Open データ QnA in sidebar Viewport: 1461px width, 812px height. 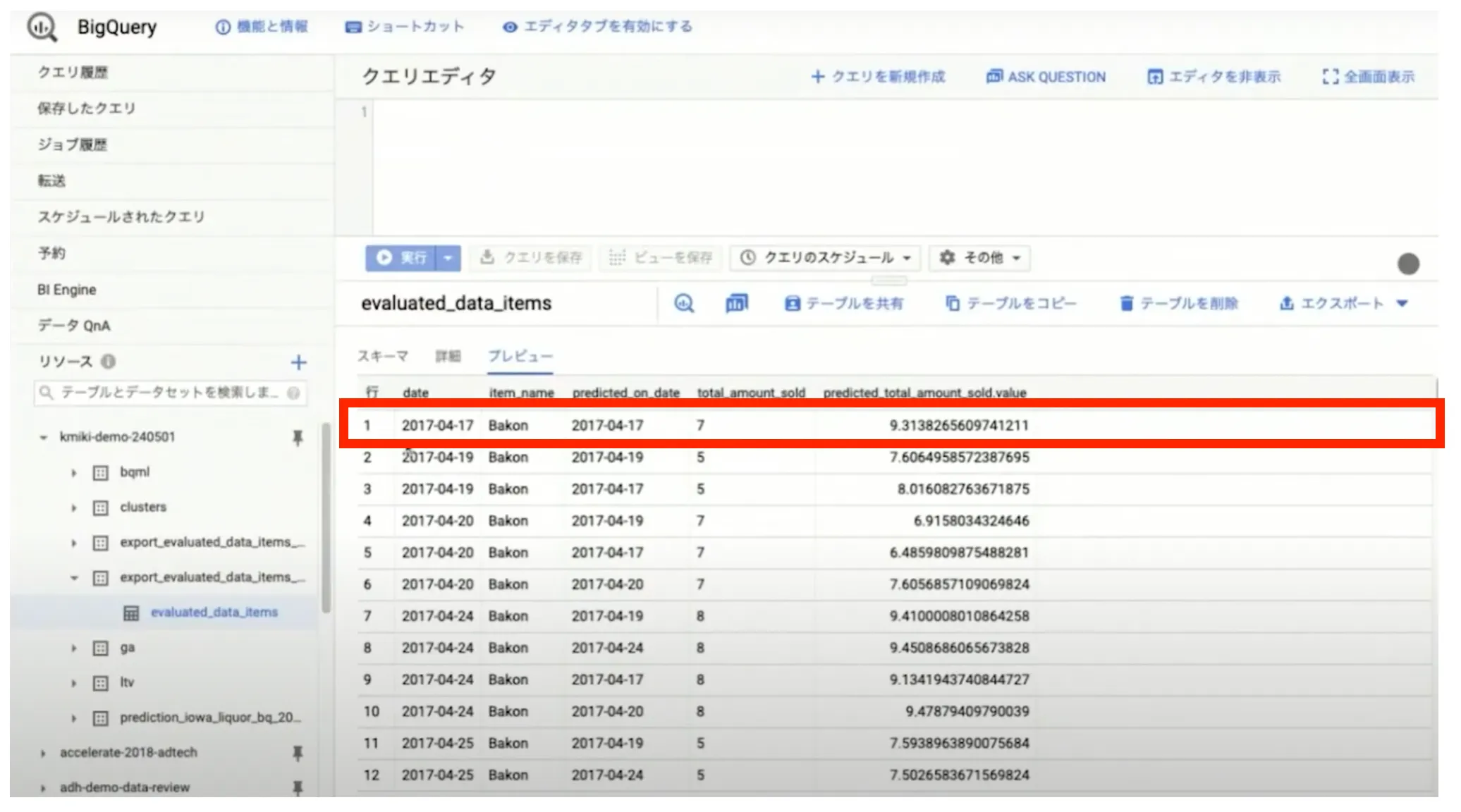73,326
